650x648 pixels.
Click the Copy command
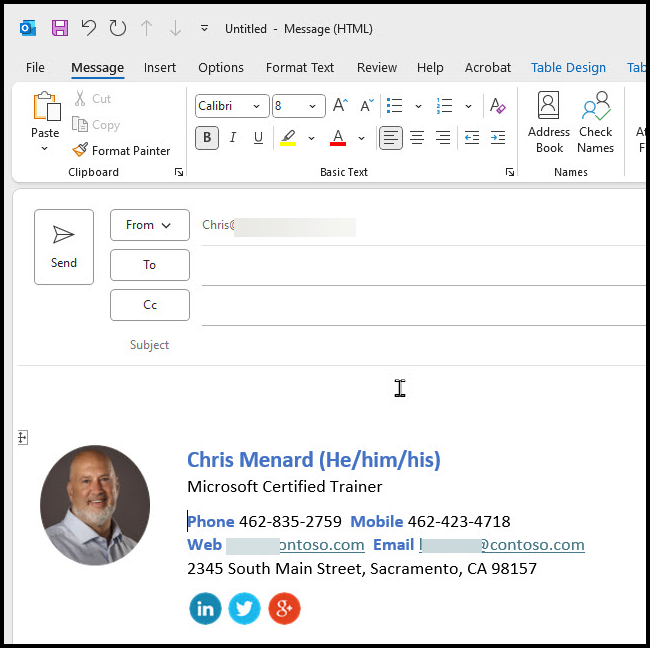click(x=96, y=124)
